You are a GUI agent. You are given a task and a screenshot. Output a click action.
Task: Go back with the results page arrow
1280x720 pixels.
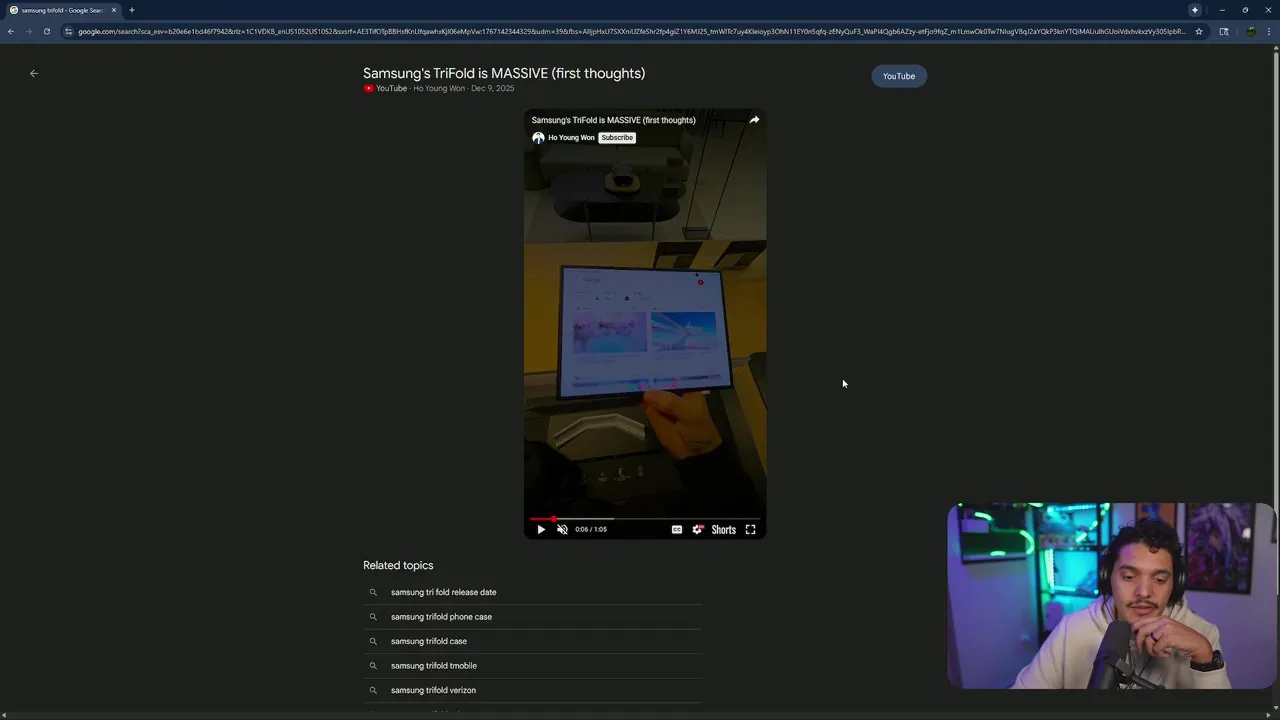[x=34, y=73]
